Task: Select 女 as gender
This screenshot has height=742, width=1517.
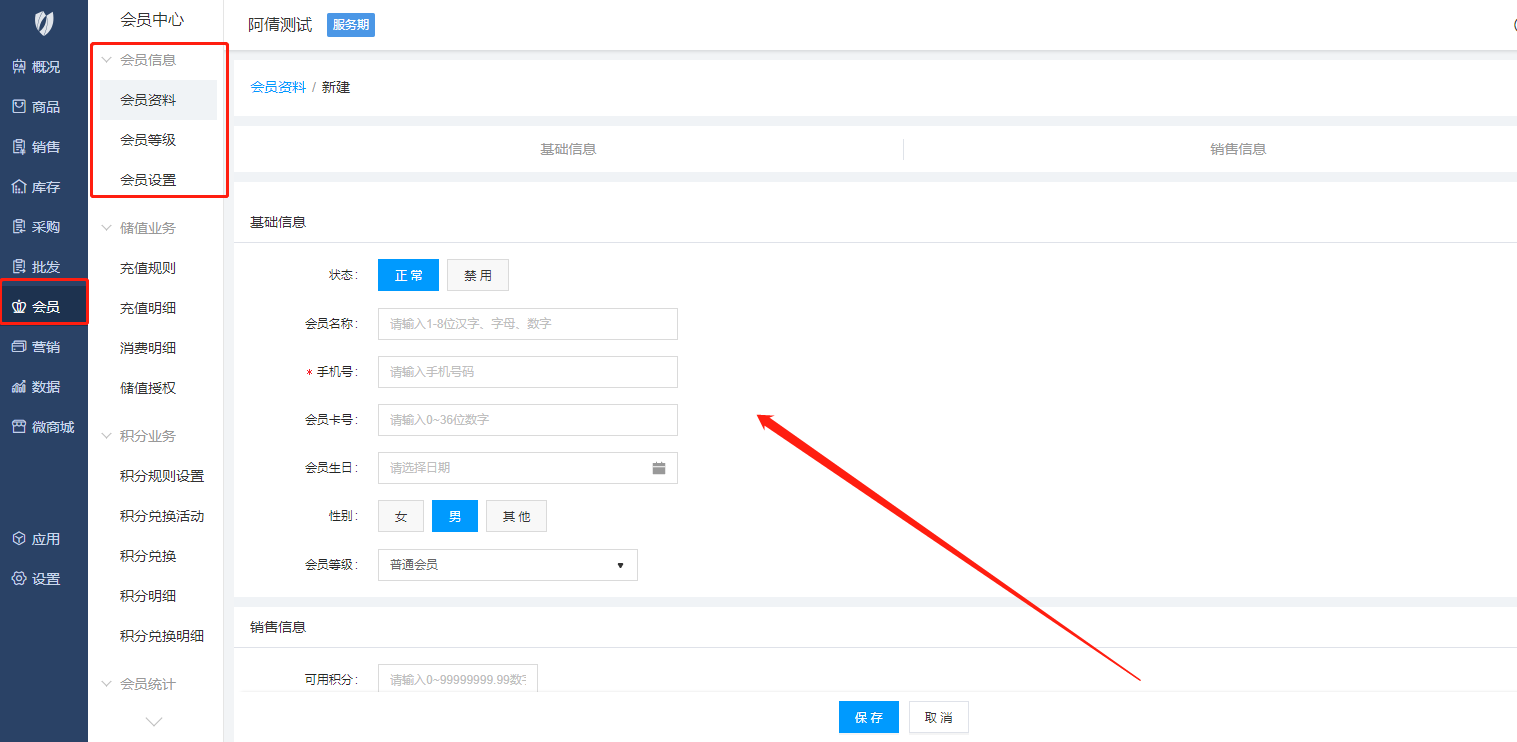Action: (401, 517)
